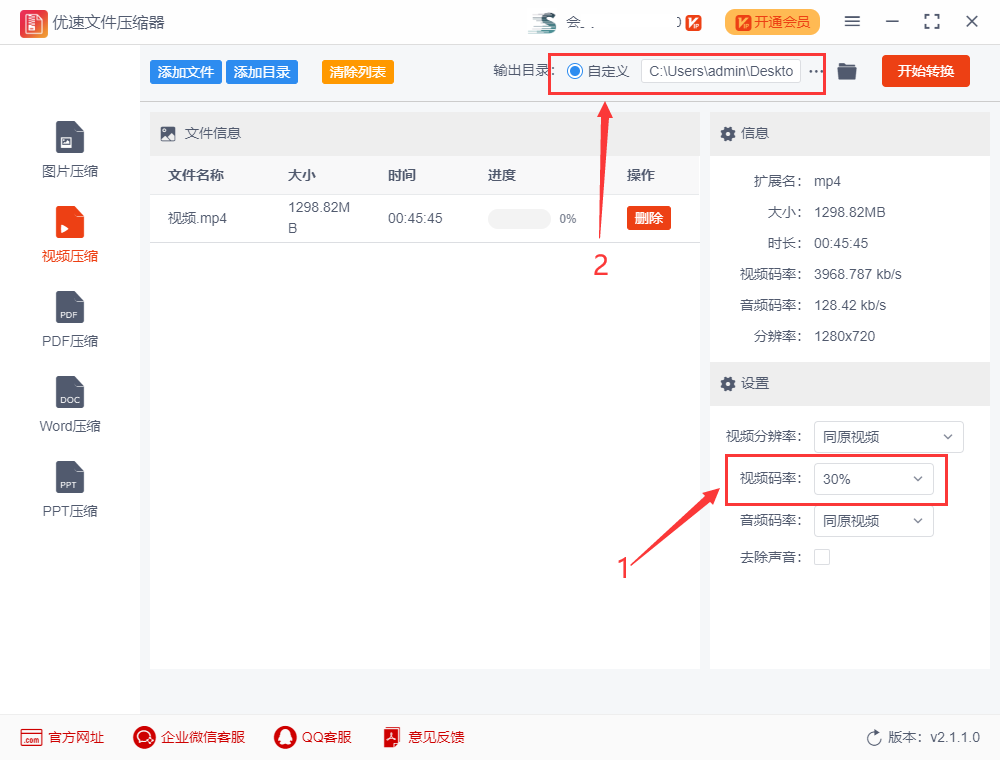This screenshot has width=1000, height=760.
Task: Expand the 视频分辨率 dropdown
Action: click(888, 437)
